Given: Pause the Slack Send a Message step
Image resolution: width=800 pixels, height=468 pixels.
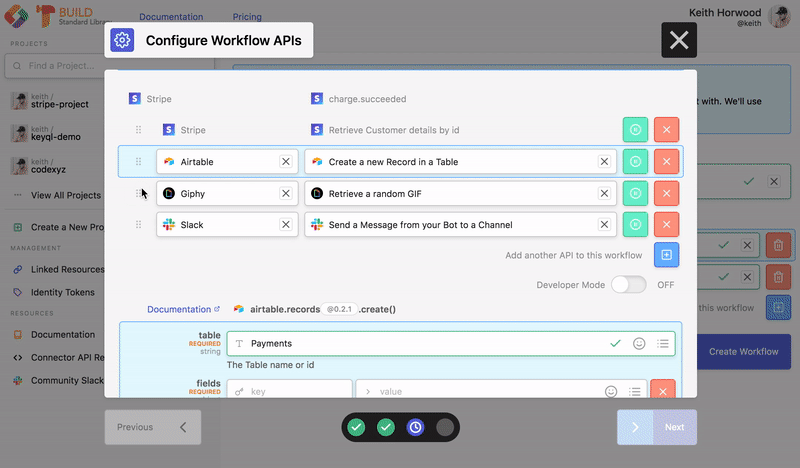Looking at the screenshot, I should (635, 225).
